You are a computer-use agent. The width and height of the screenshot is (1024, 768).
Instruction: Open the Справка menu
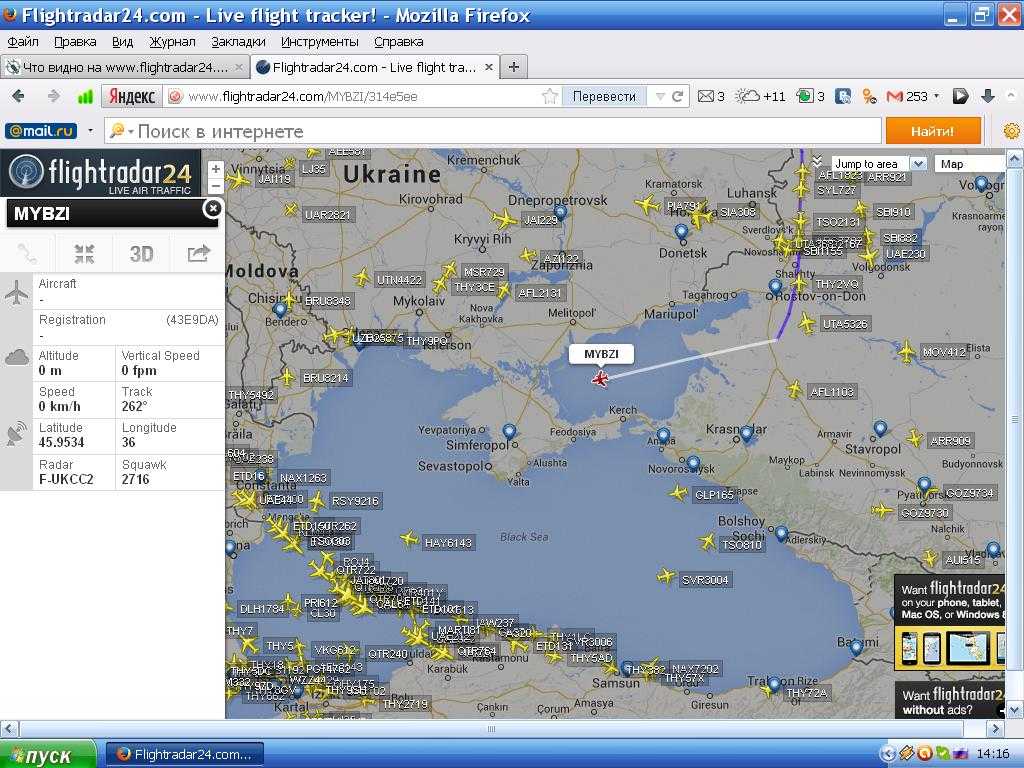(399, 42)
